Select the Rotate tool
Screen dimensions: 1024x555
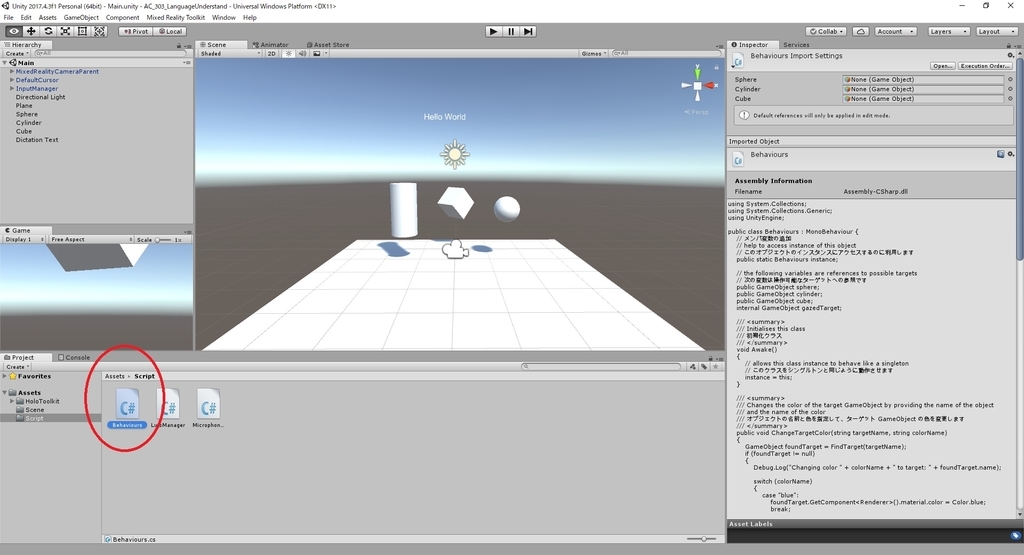click(x=48, y=31)
